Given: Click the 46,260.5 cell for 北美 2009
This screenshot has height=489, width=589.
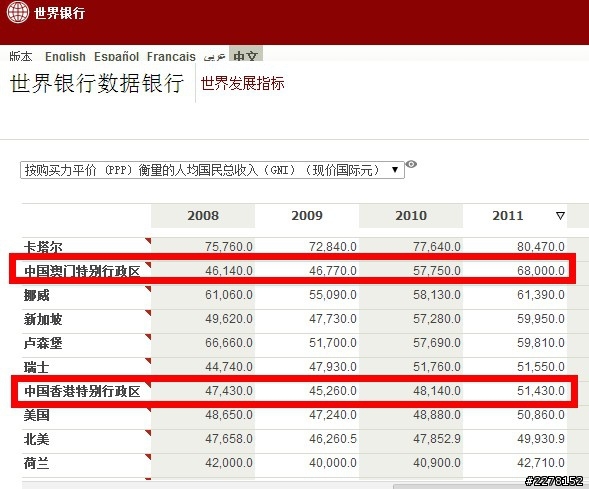Looking at the screenshot, I should [333, 439].
